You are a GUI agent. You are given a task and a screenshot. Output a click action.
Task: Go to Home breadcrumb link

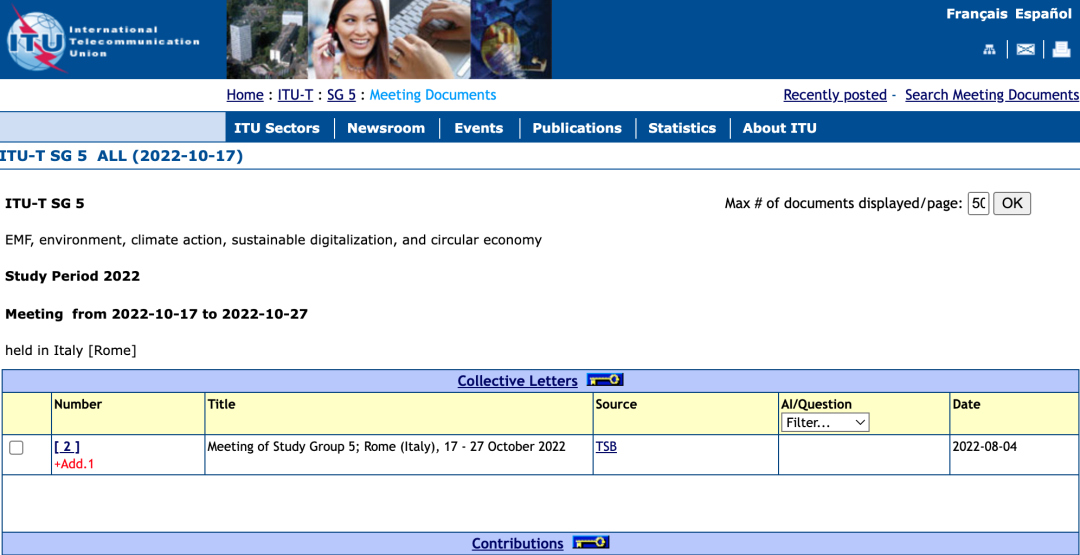coord(245,95)
